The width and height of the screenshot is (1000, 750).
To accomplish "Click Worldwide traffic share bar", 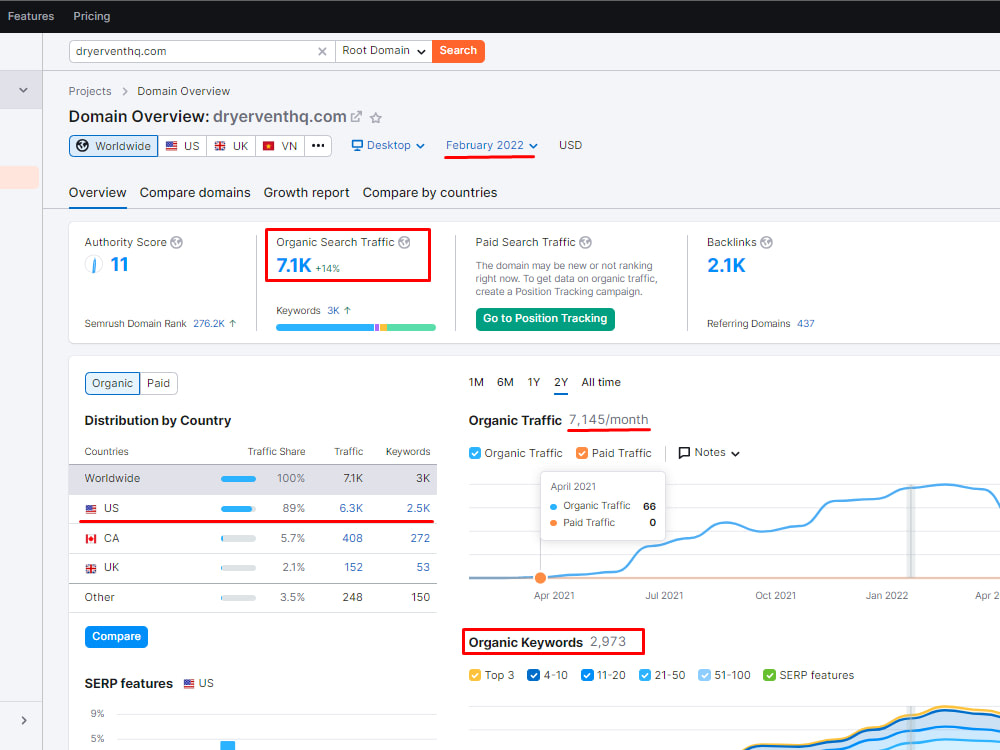I will 239,479.
